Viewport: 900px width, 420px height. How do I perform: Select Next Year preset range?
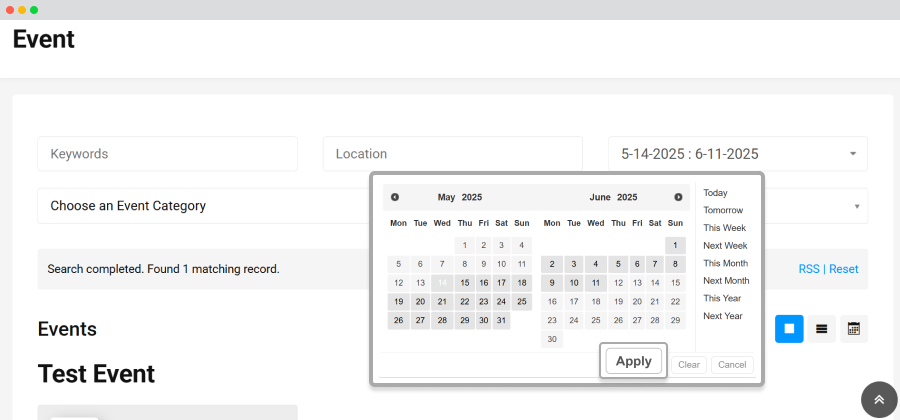723,316
